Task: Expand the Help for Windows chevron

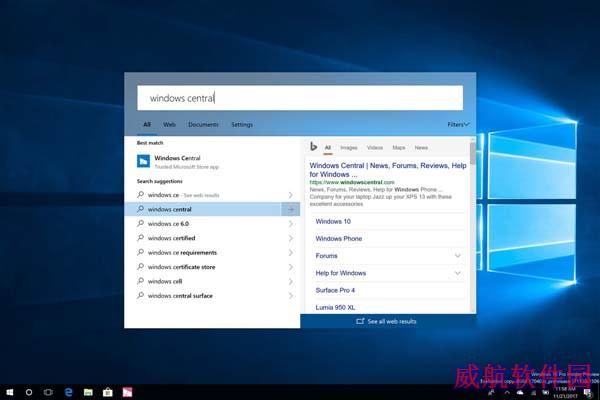Action: coord(458,273)
